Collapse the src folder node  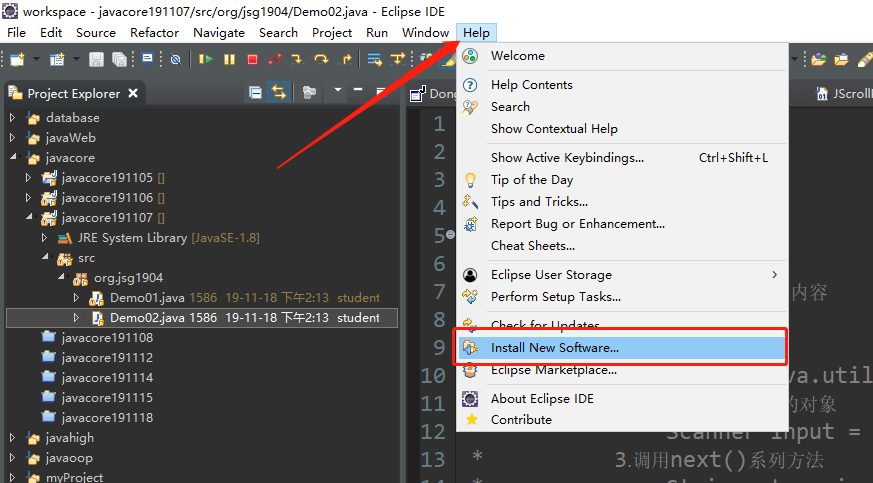pos(45,258)
